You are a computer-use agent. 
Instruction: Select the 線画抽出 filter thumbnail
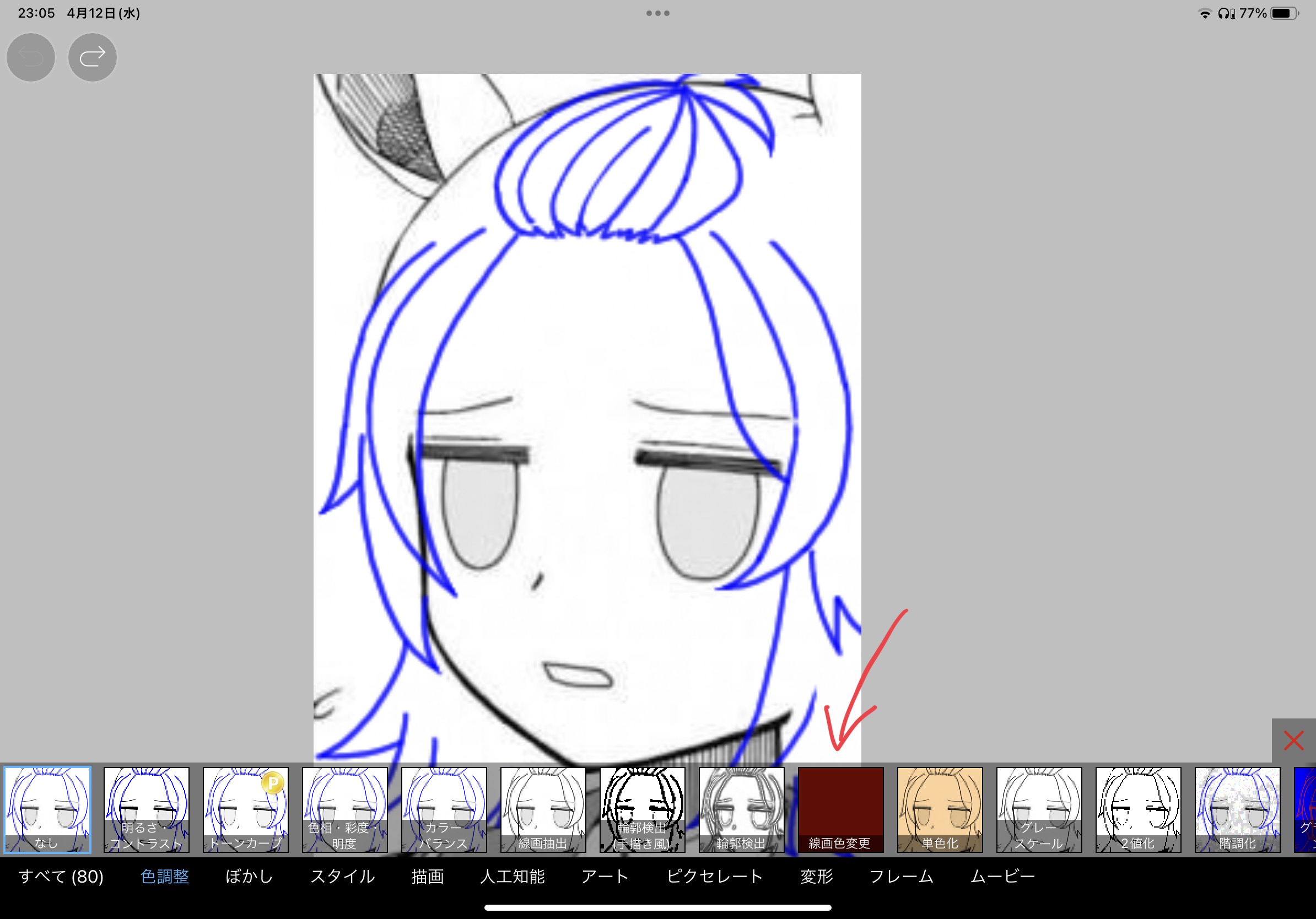[543, 809]
